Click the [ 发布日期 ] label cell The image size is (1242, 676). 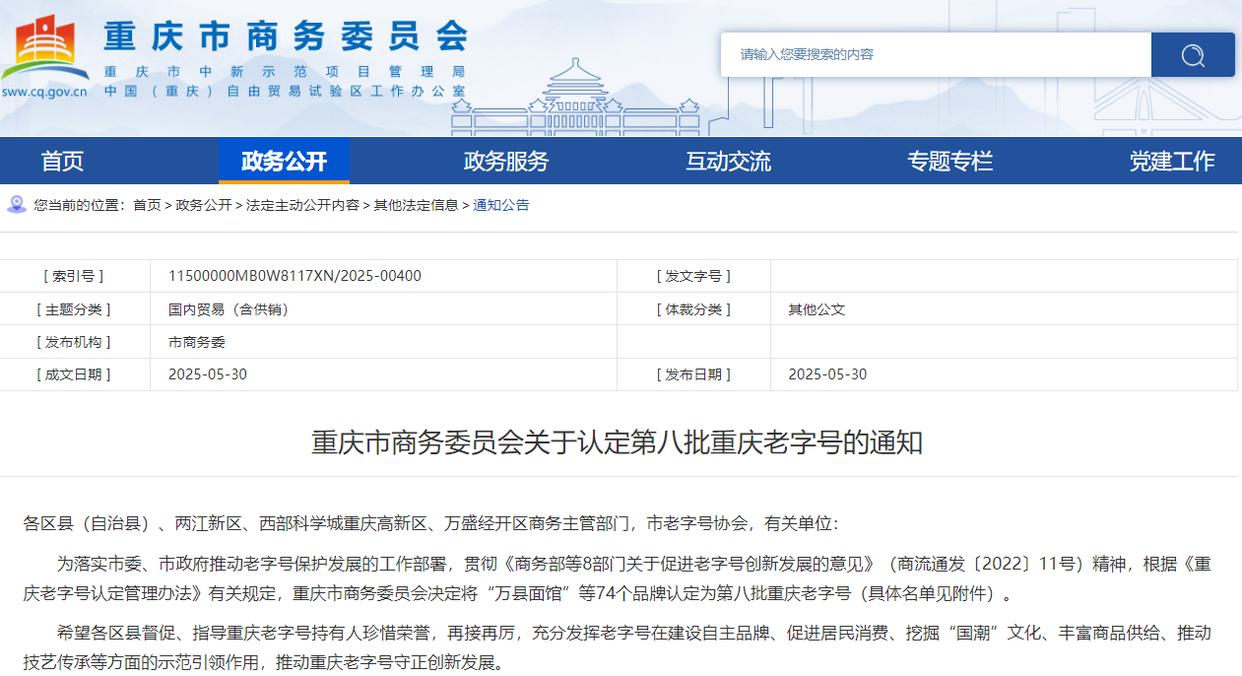click(693, 374)
